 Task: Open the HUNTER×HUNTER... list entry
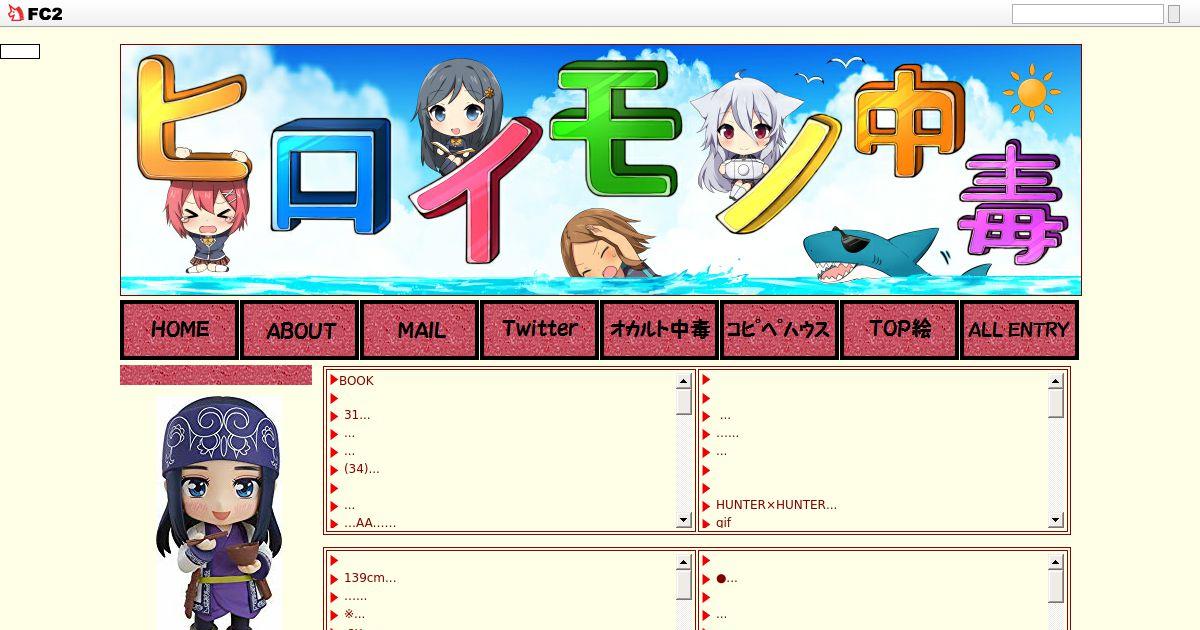pos(776,505)
